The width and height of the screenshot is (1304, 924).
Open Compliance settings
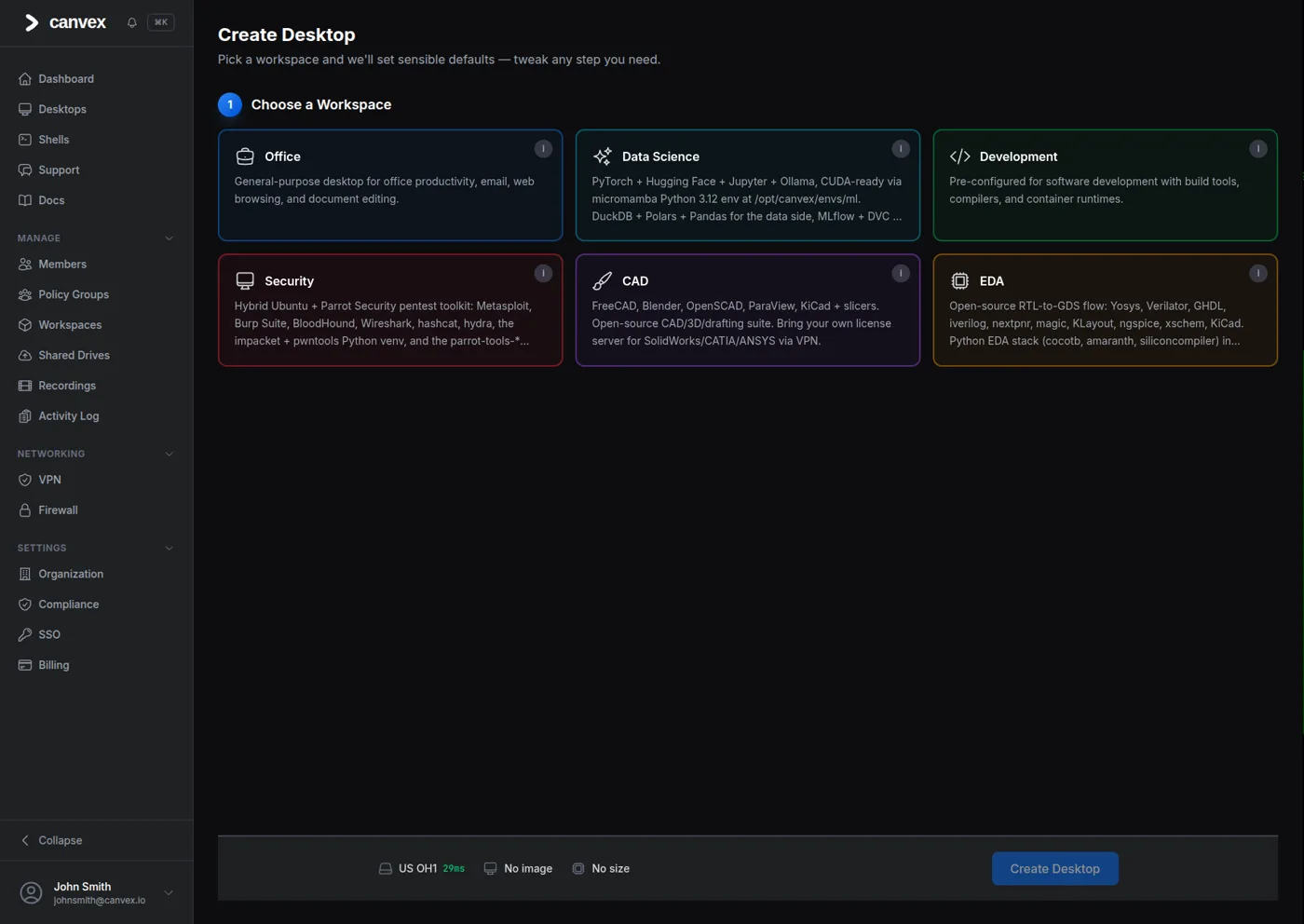pyautogui.click(x=97, y=605)
